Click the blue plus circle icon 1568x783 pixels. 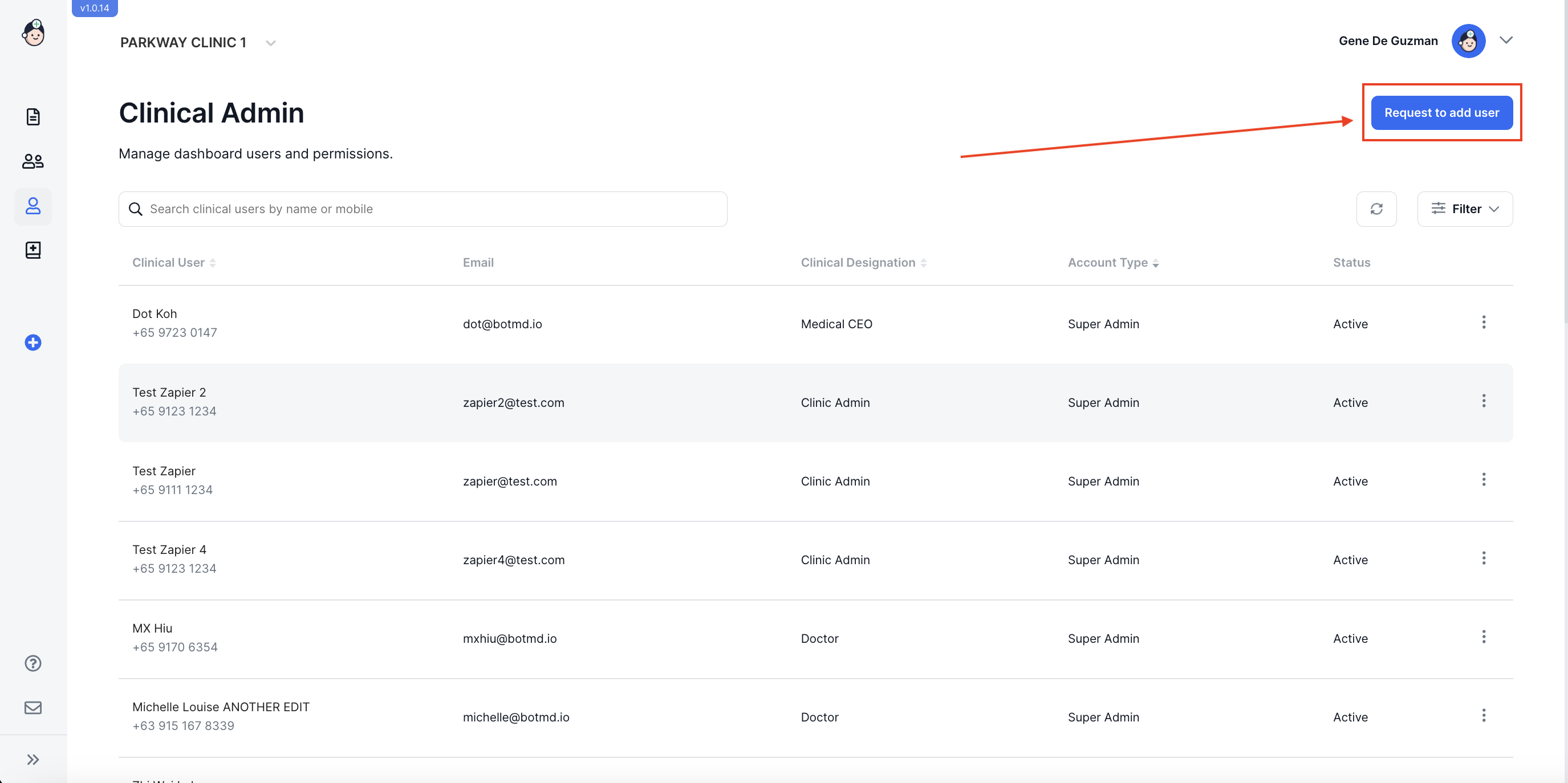click(x=33, y=342)
